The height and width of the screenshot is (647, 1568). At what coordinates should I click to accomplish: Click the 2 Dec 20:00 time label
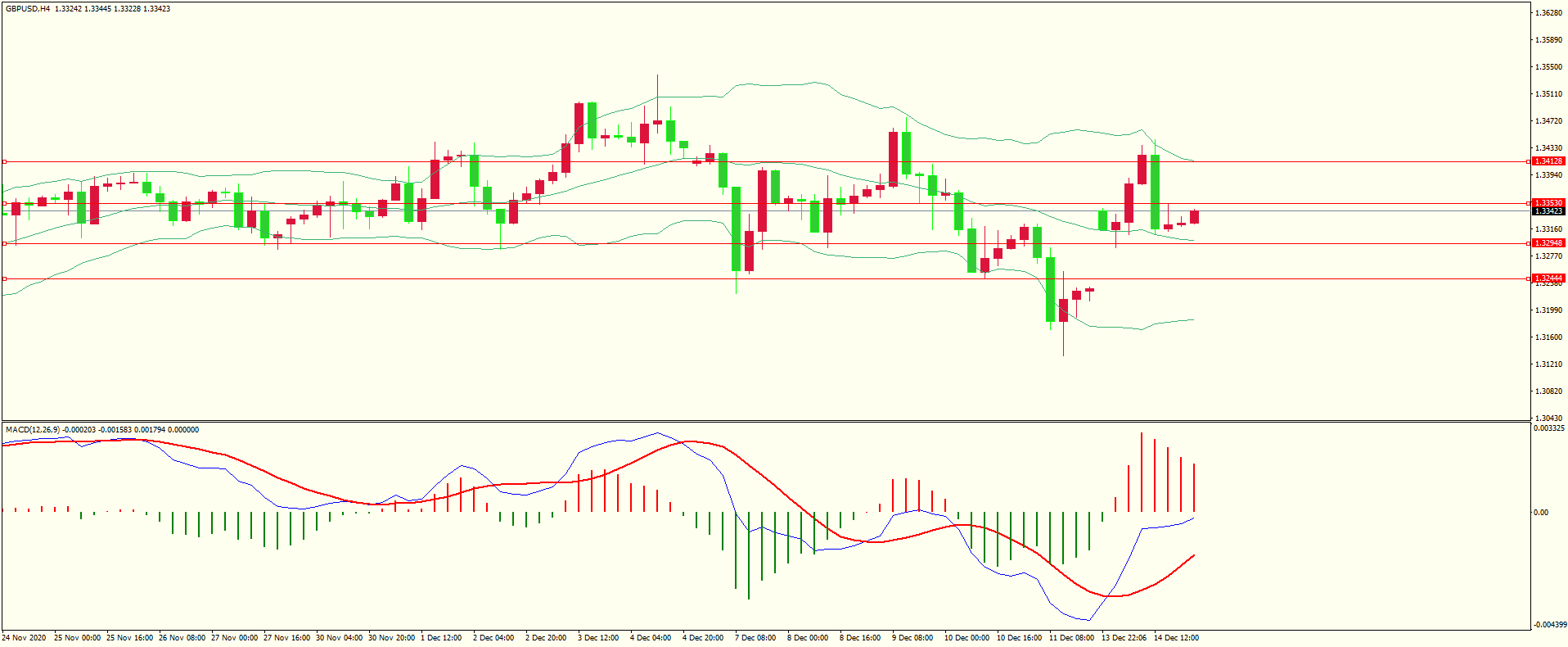click(x=546, y=638)
